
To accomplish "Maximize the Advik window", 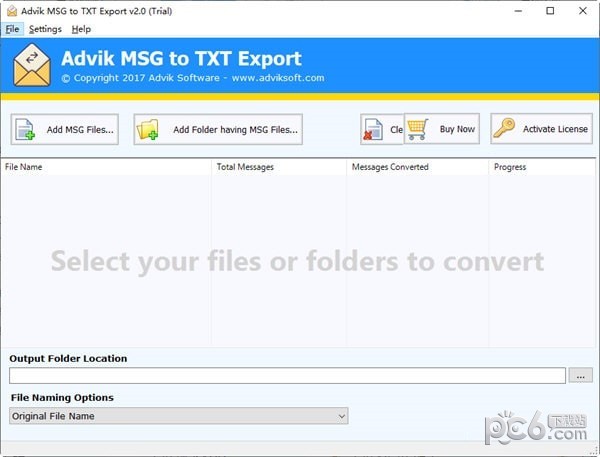I will point(550,11).
